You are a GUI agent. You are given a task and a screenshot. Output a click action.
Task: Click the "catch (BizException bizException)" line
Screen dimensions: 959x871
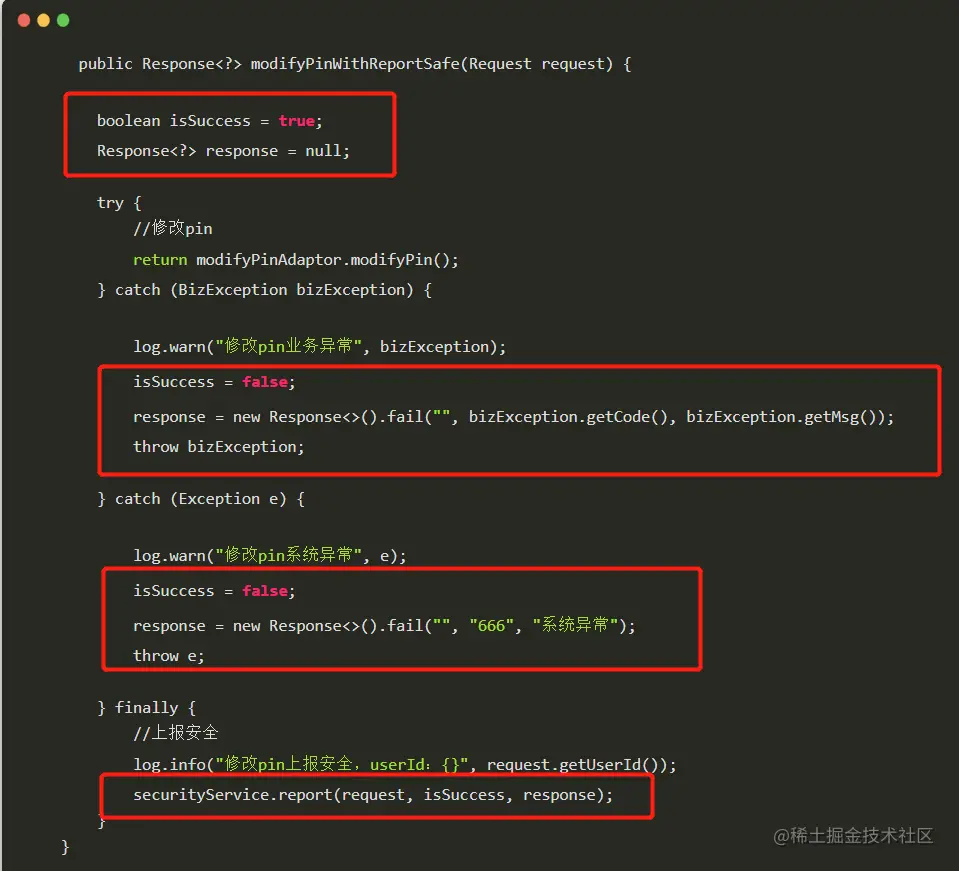(264, 289)
